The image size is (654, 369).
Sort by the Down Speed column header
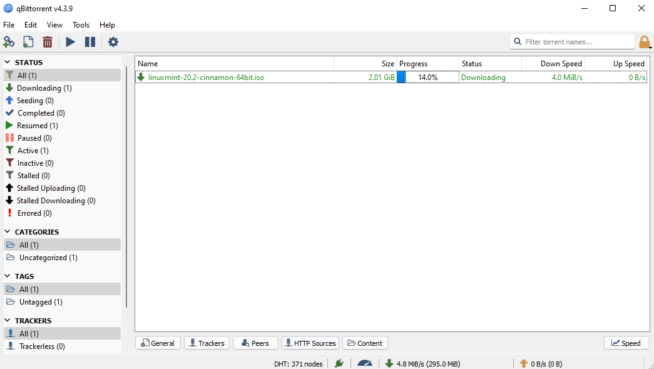pyautogui.click(x=553, y=64)
